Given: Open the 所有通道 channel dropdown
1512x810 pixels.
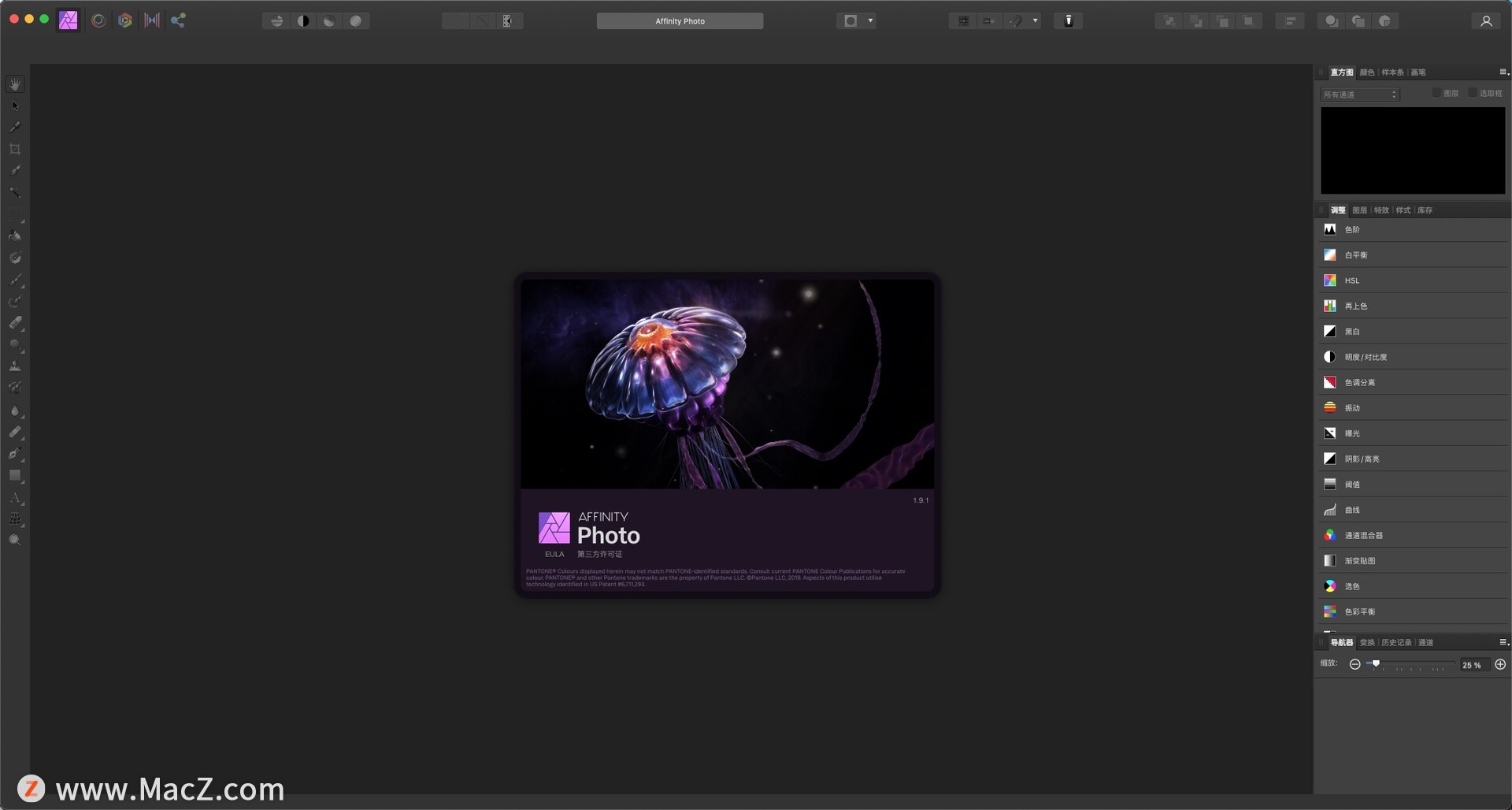Looking at the screenshot, I should coord(1360,95).
